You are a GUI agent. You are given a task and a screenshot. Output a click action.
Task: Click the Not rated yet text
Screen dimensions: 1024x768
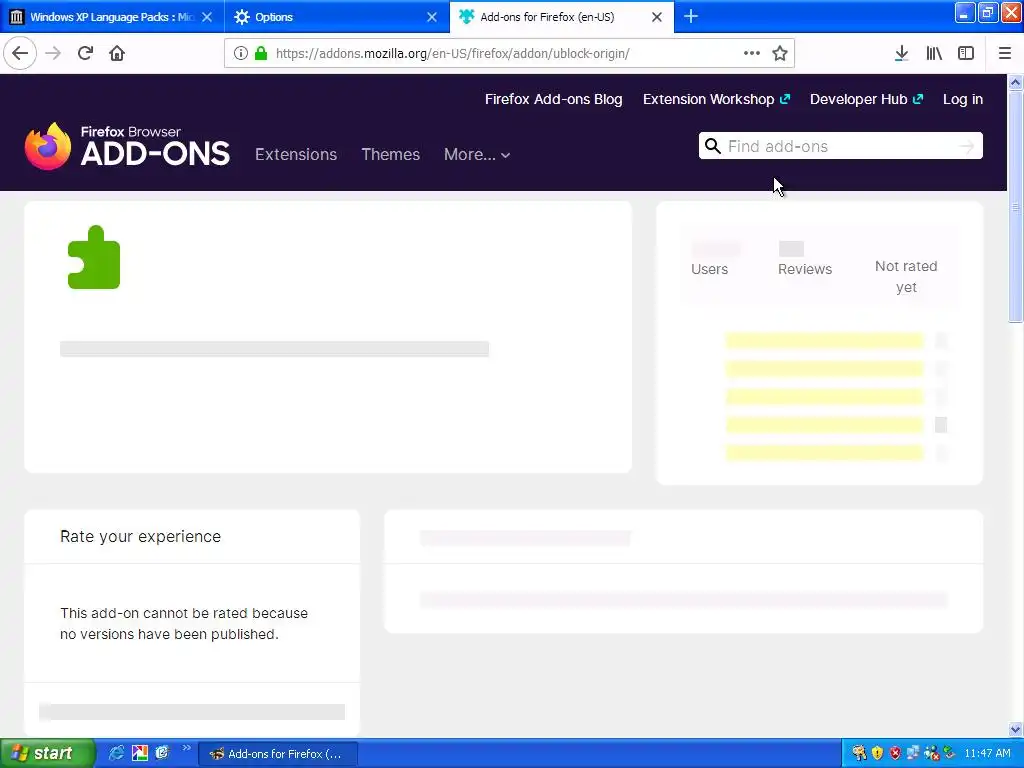point(906,277)
